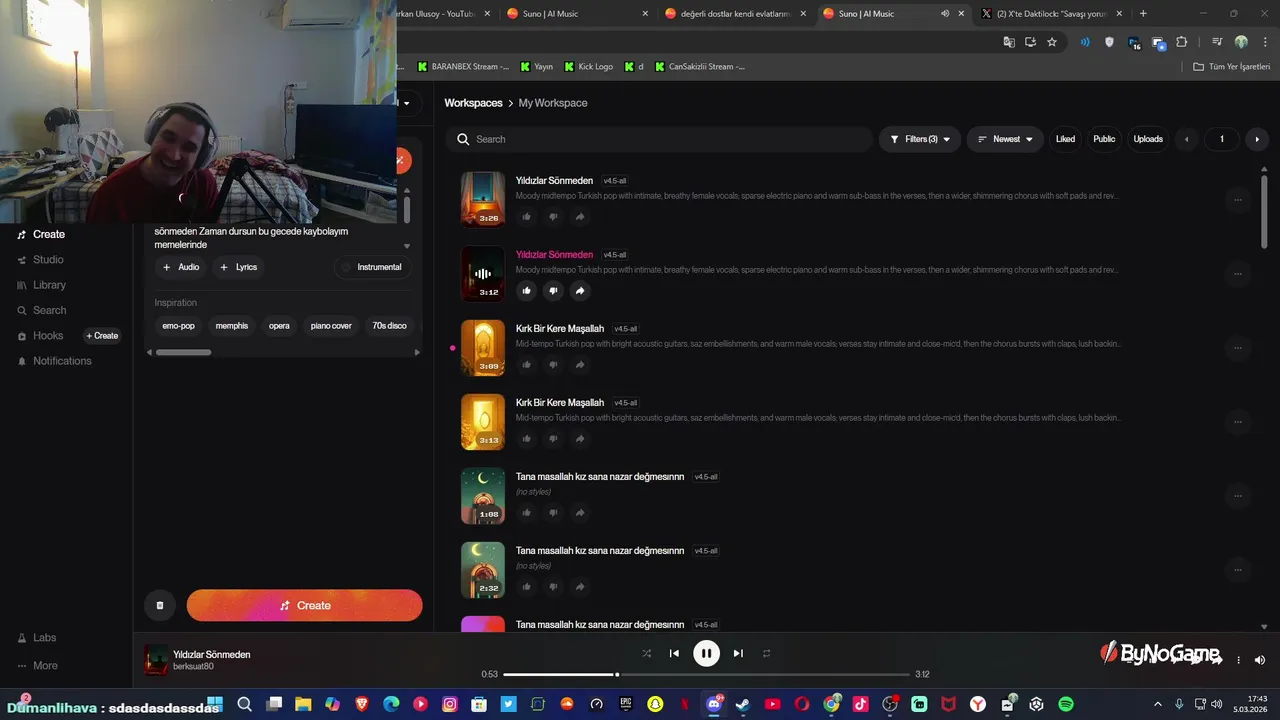This screenshot has width=1280, height=720.
Task: Dislike the playing Yıldızlar Sönmeden 3:12 track
Action: pyautogui.click(x=553, y=291)
